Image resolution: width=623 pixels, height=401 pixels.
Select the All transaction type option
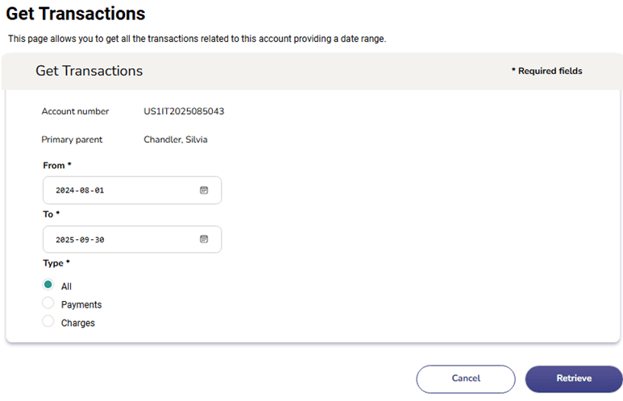point(48,285)
